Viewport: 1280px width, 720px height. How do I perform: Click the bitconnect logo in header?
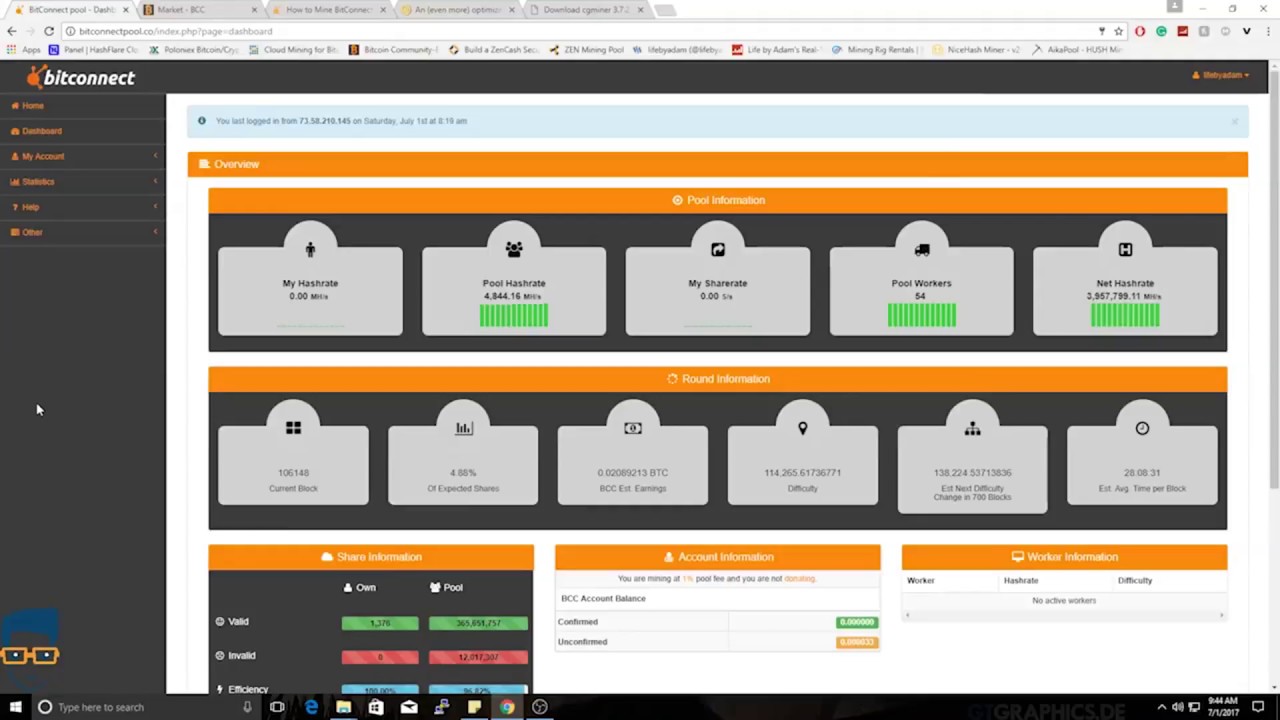81,77
